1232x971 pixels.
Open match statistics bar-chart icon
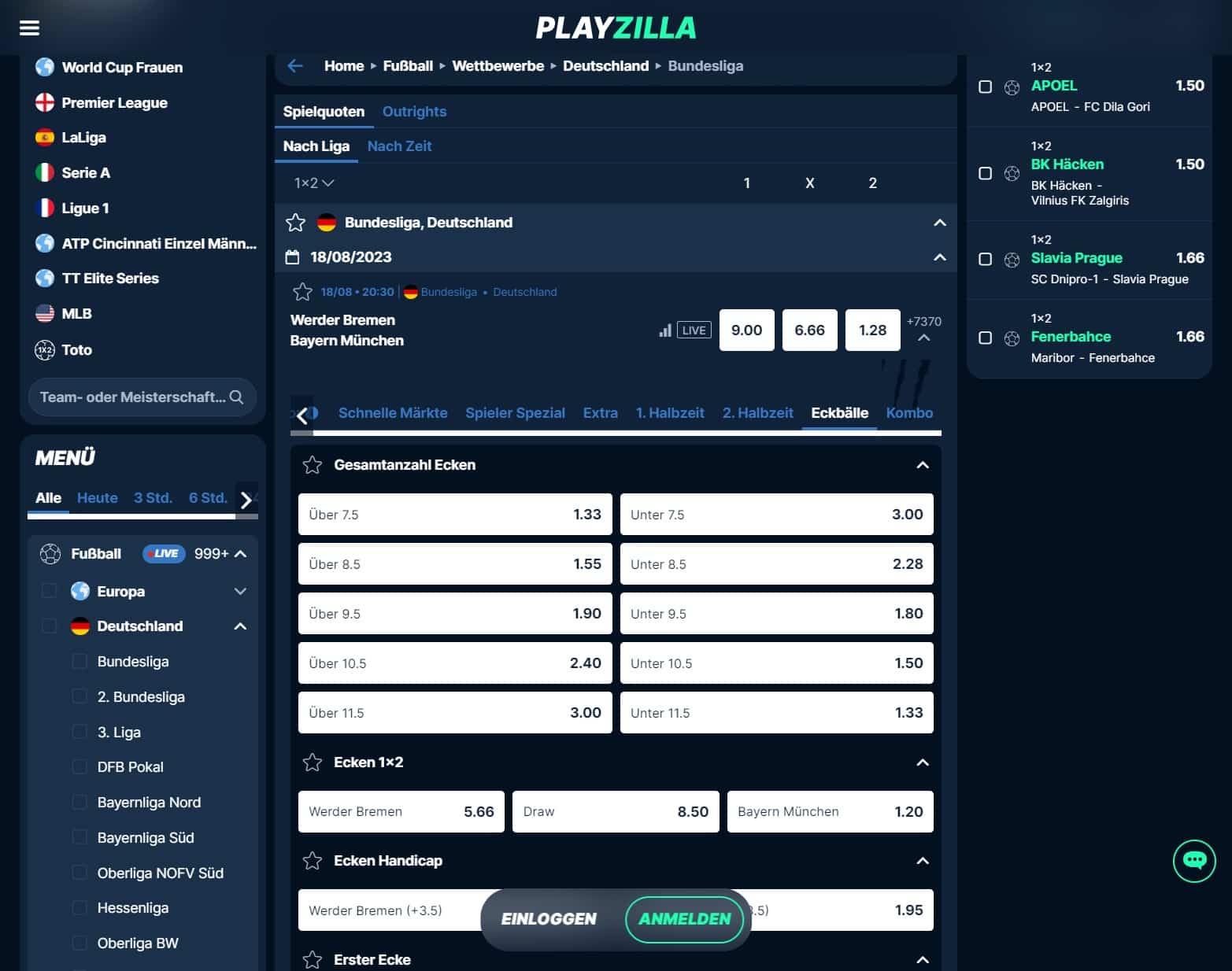tap(665, 330)
